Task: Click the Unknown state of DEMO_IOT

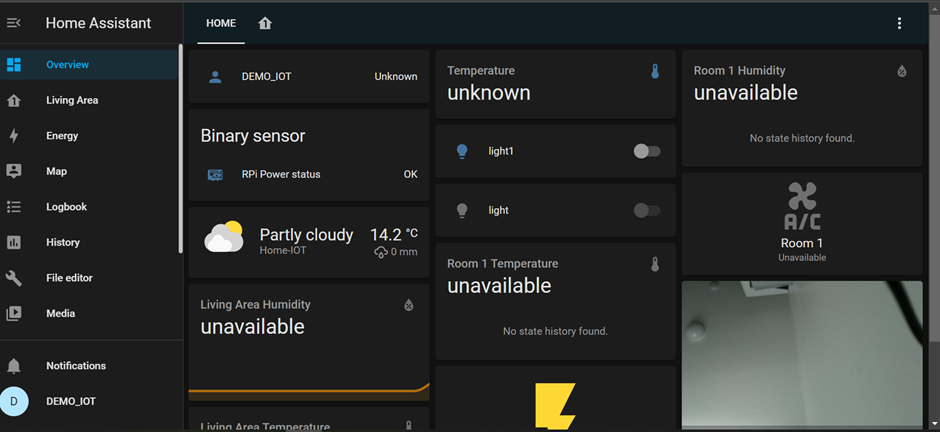Action: pyautogui.click(x=396, y=77)
